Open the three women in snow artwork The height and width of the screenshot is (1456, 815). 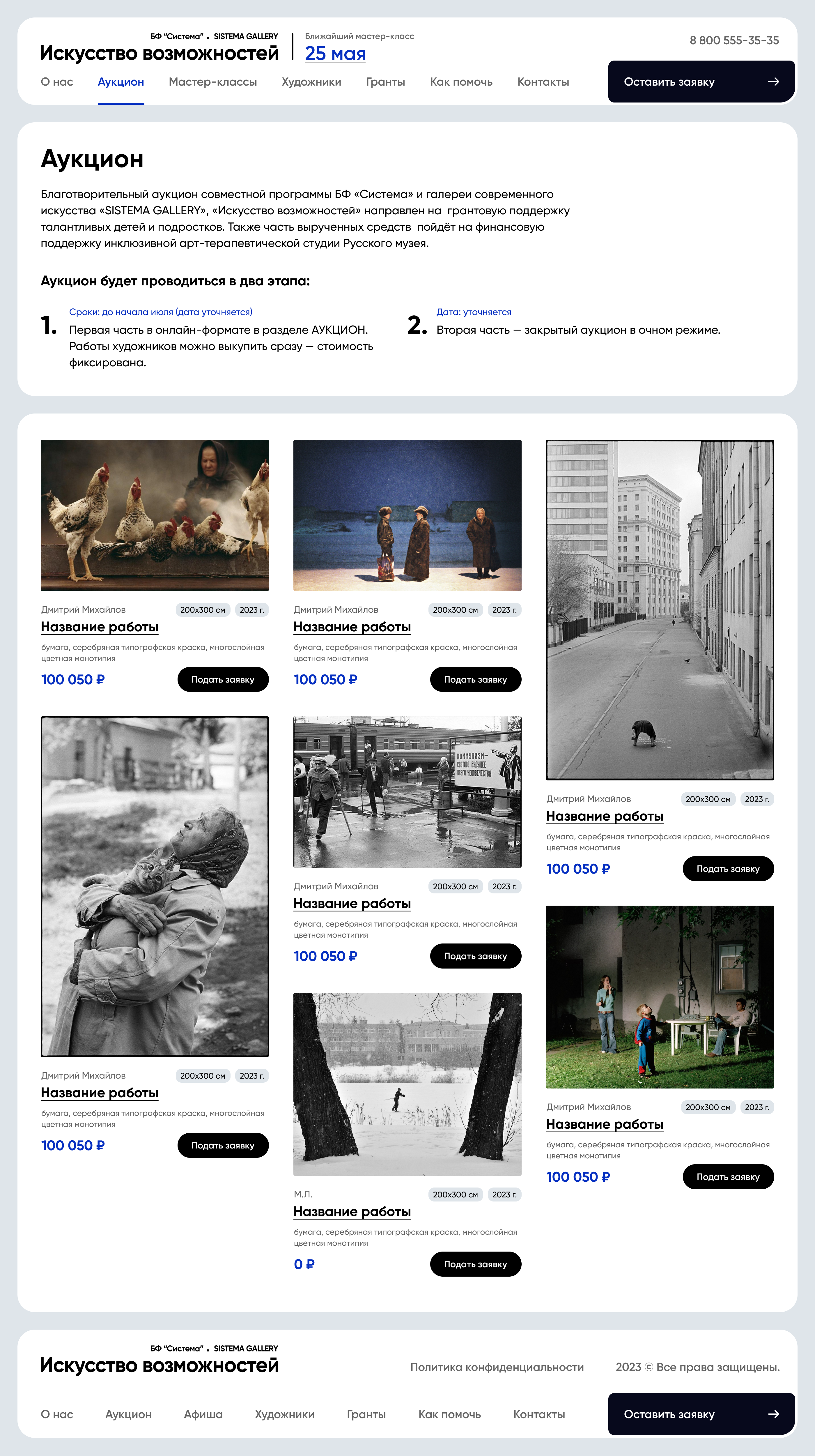click(x=407, y=515)
